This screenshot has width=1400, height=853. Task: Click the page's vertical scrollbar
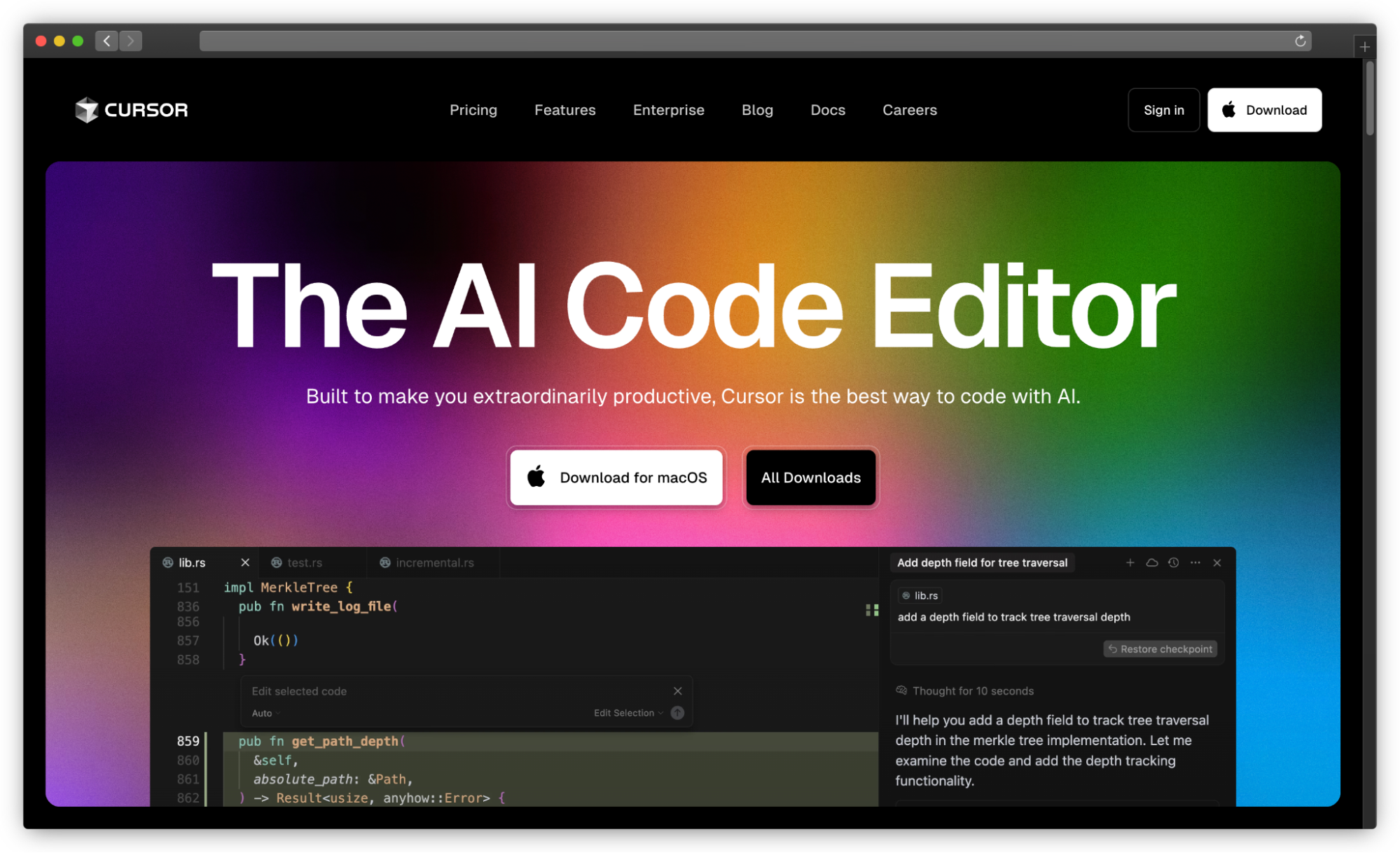pos(1369,98)
